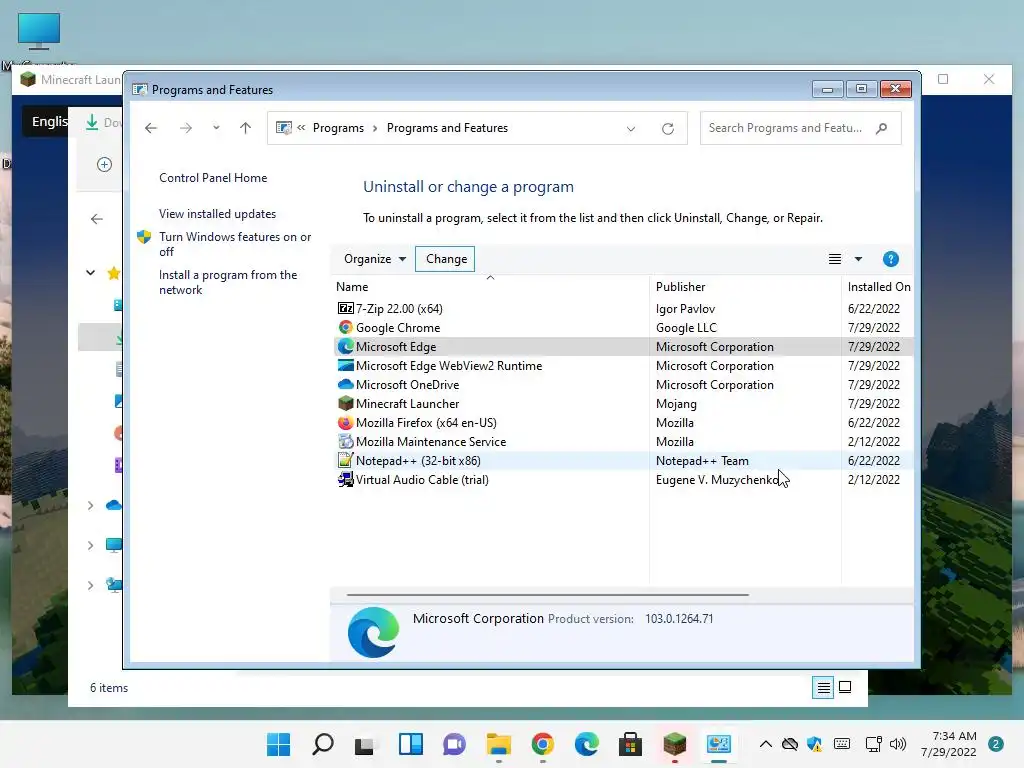Open Control Panel Home link

pyautogui.click(x=213, y=178)
